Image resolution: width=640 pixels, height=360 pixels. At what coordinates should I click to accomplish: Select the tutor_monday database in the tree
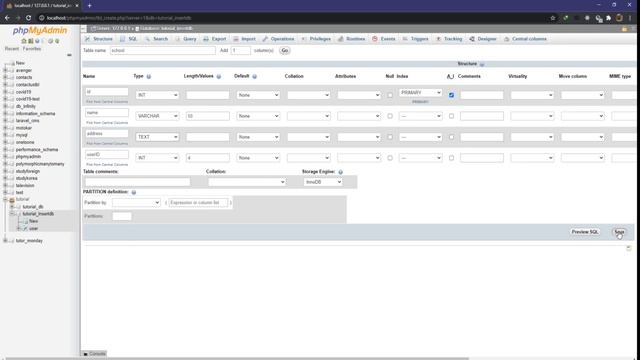click(29, 241)
